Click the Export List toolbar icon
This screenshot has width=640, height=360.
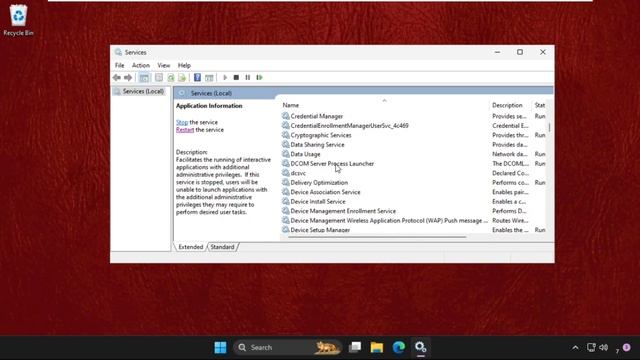(x=182, y=78)
